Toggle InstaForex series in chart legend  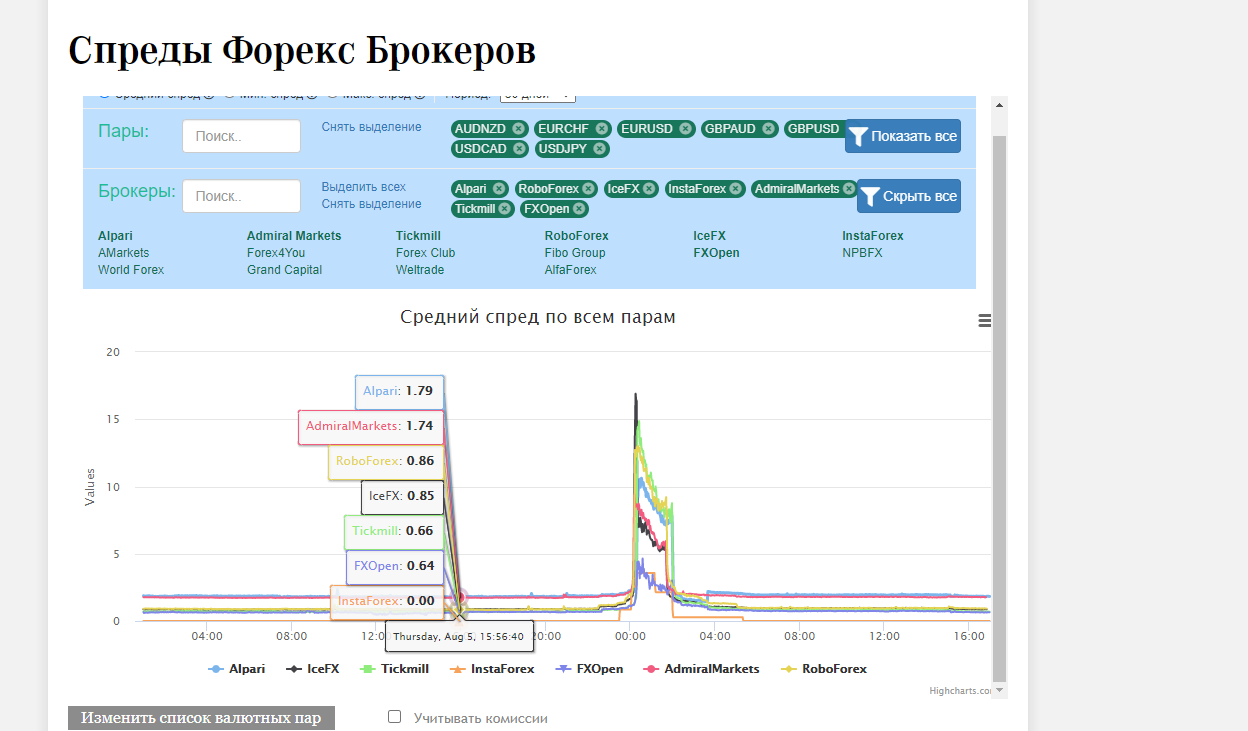[x=492, y=669]
